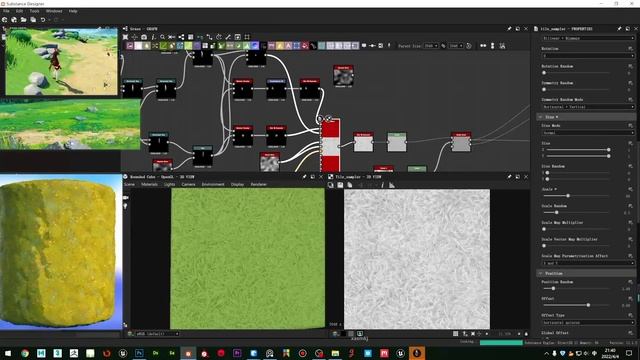Add a Blend node from node shelf
The height and width of the screenshot is (360, 640).
pos(130,46)
